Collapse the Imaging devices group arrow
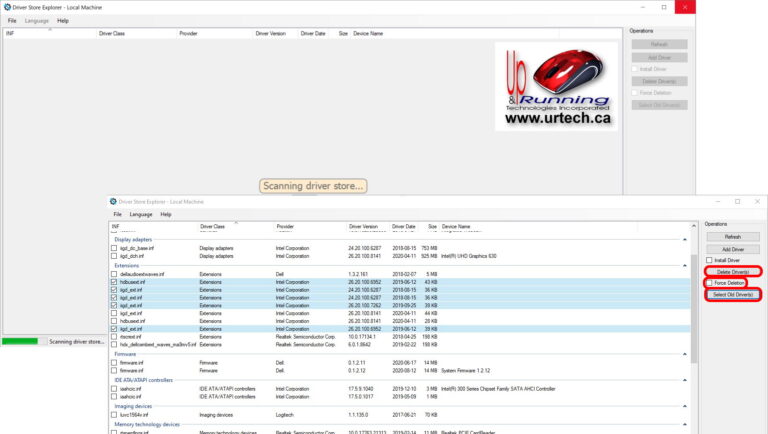The height and width of the screenshot is (434, 768). point(685,406)
